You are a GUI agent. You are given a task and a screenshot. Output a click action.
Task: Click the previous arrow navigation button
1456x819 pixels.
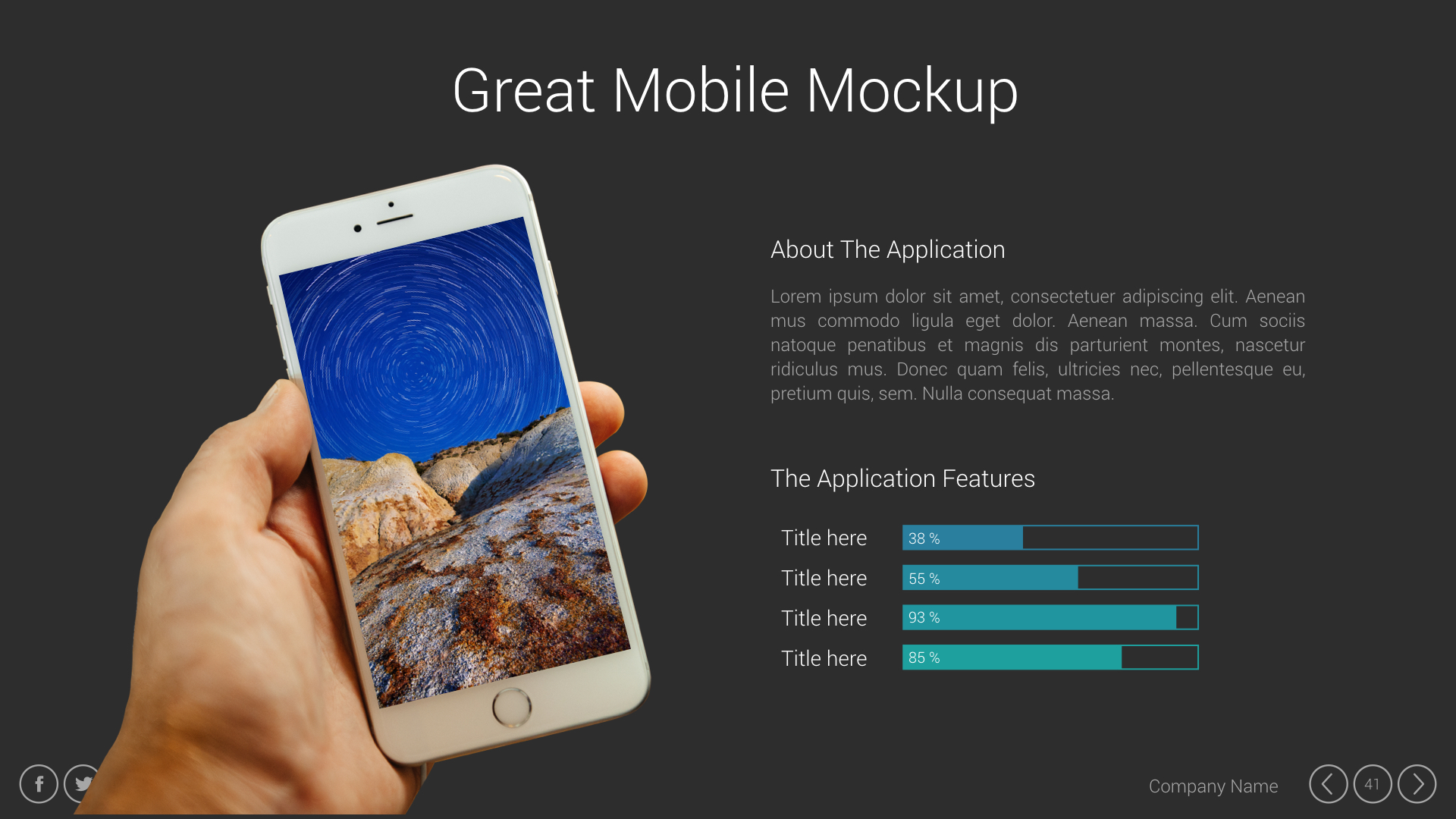pyautogui.click(x=1327, y=785)
